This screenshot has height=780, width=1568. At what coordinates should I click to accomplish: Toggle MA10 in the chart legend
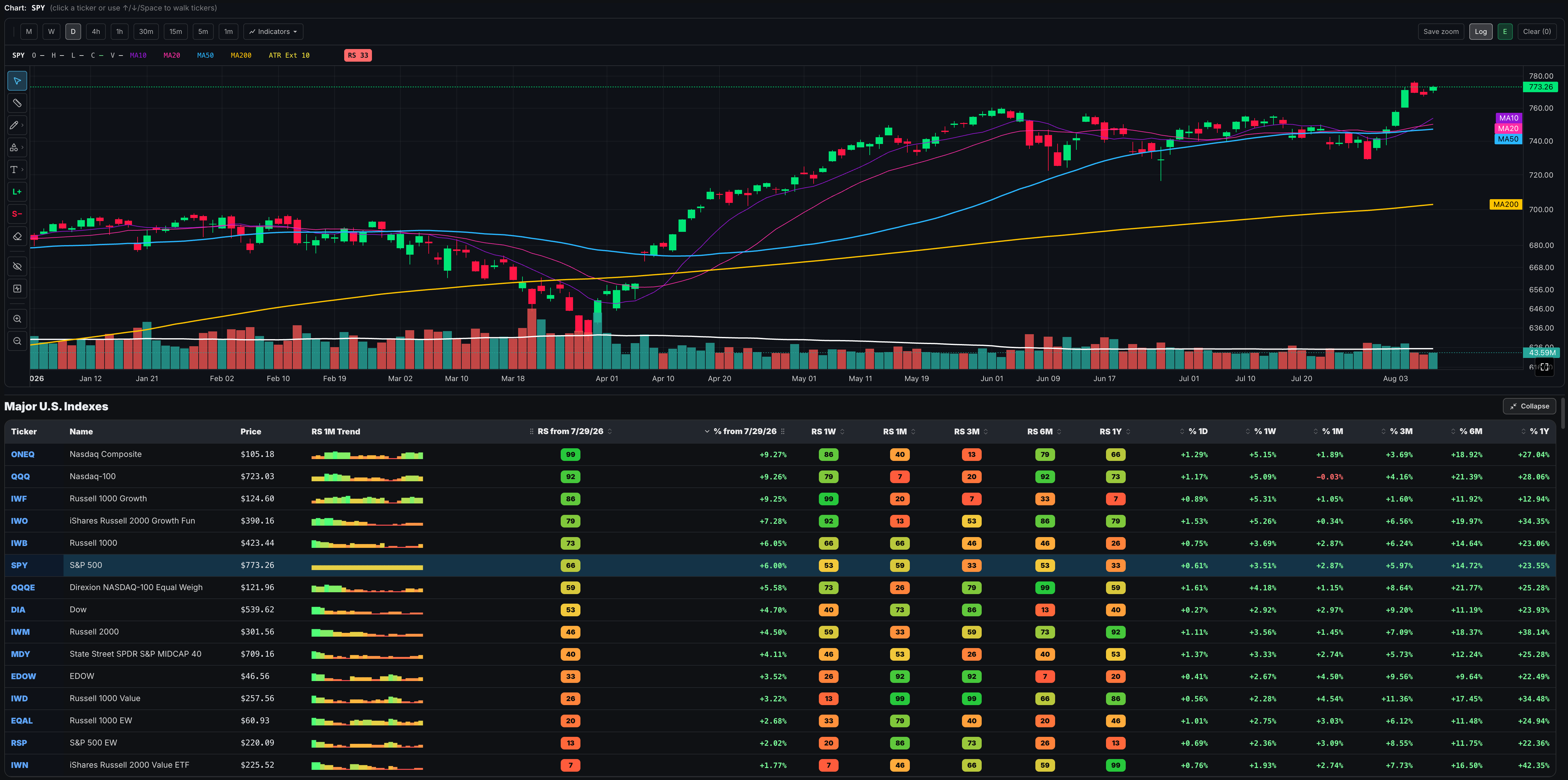[x=138, y=55]
